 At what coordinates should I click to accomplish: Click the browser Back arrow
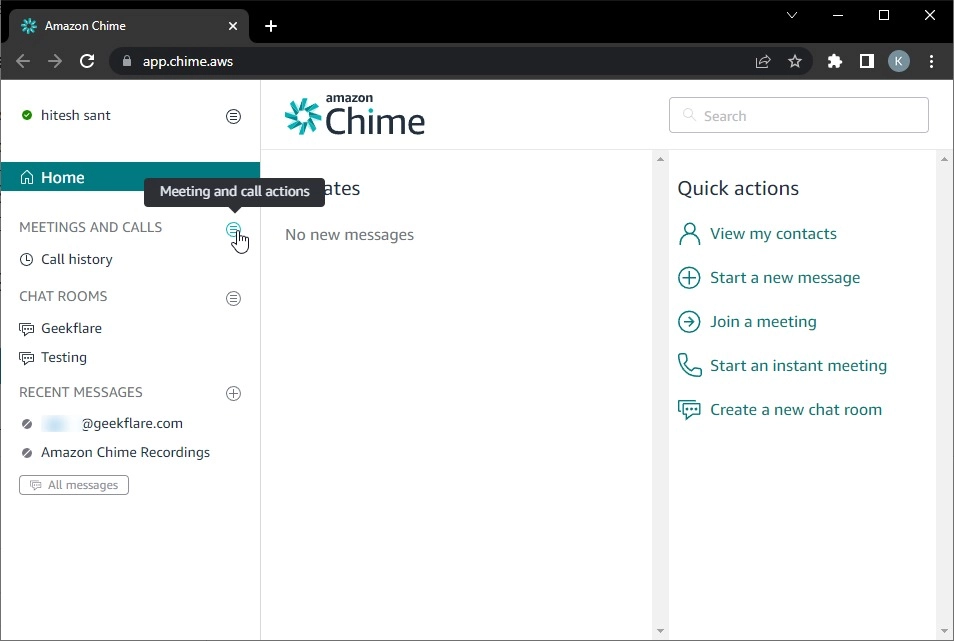(23, 61)
